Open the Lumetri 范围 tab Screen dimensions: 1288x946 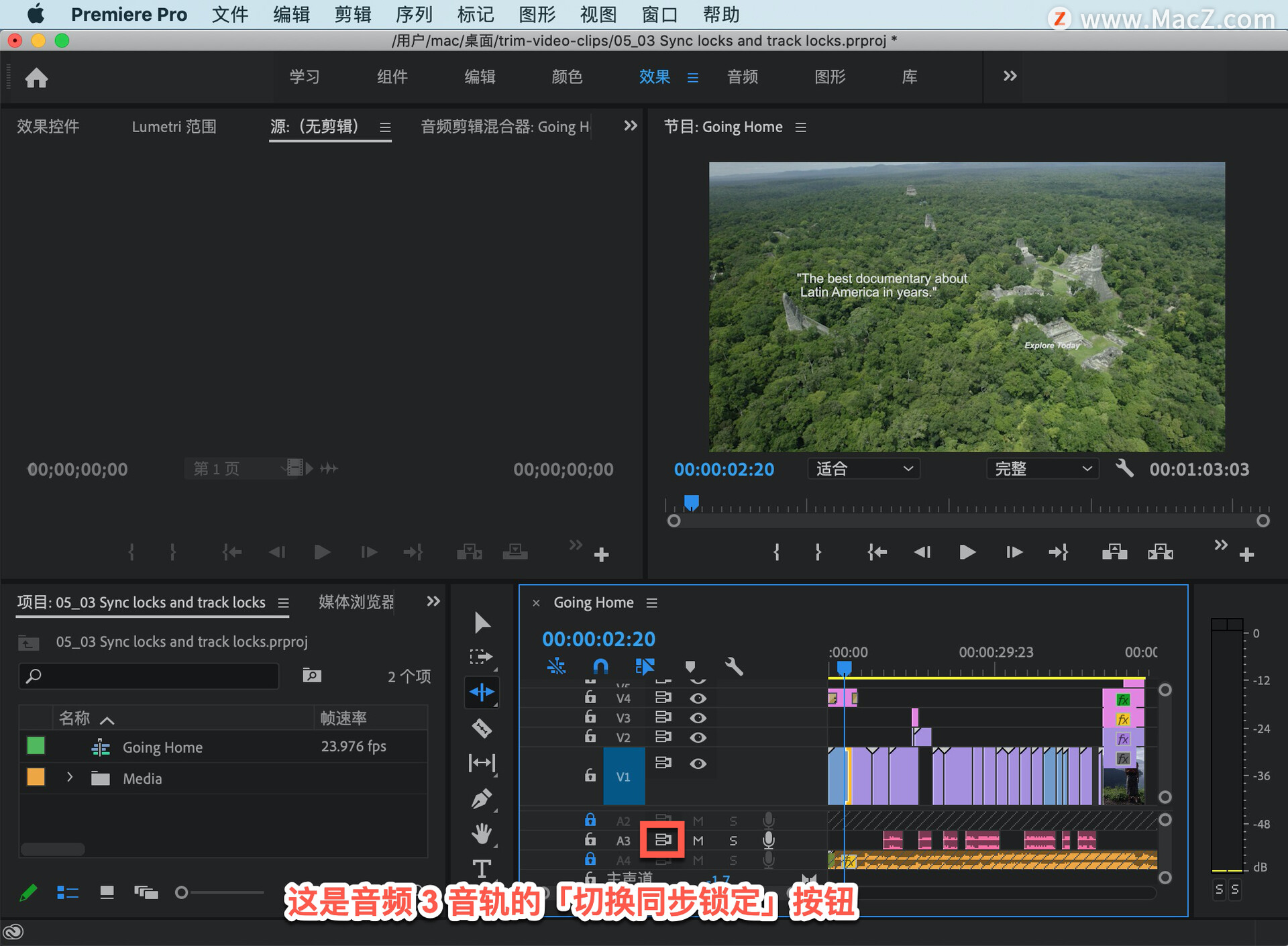(174, 126)
